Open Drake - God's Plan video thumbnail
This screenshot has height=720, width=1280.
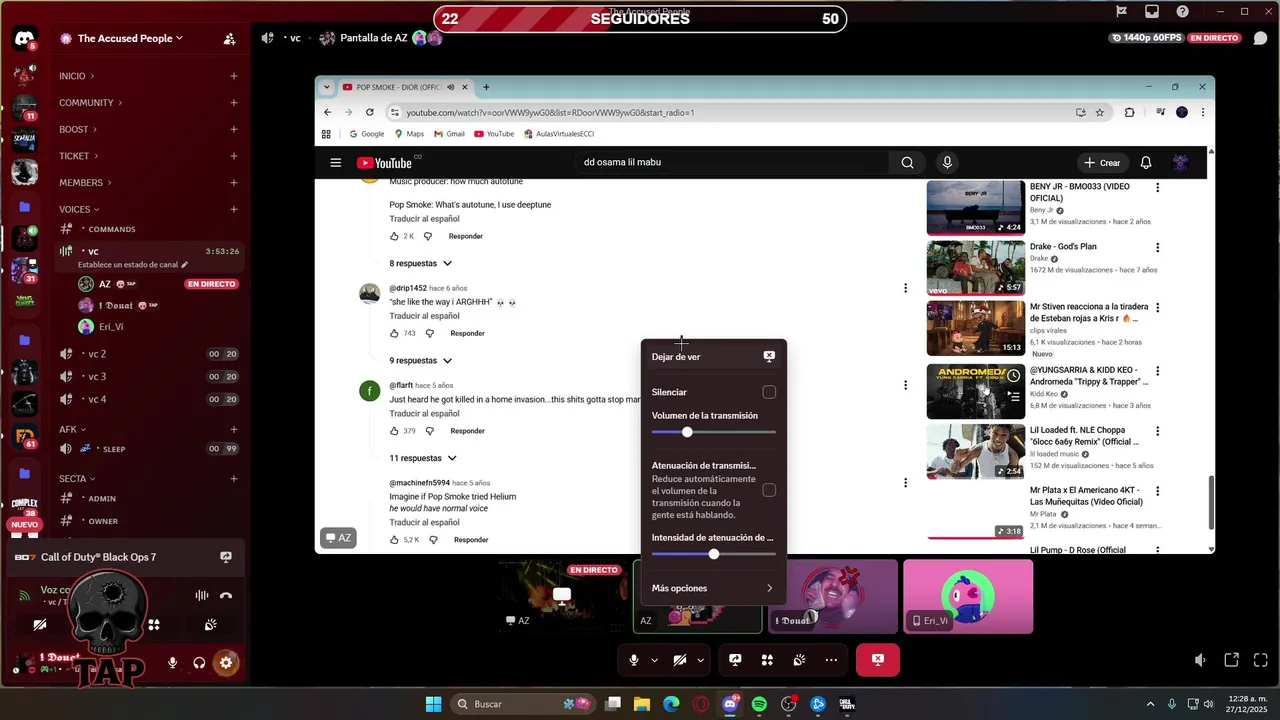975,267
